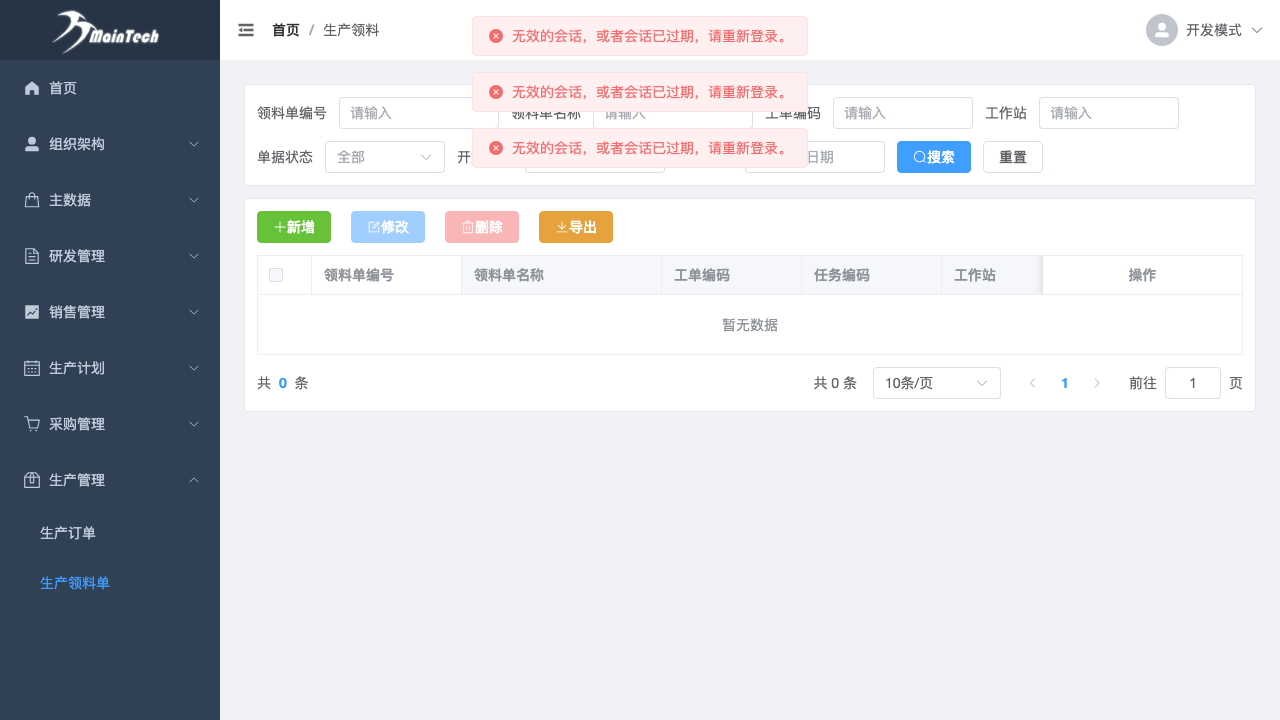Collapse the 生产管理 menu
The image size is (1280, 720).
click(110, 480)
